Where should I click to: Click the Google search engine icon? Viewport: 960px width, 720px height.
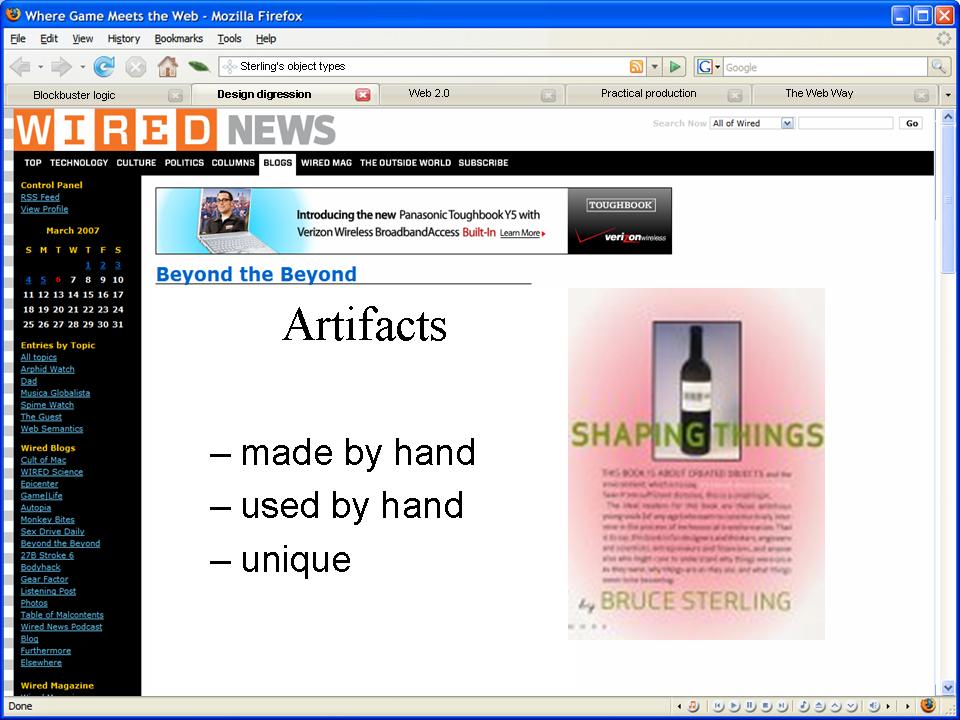(705, 67)
